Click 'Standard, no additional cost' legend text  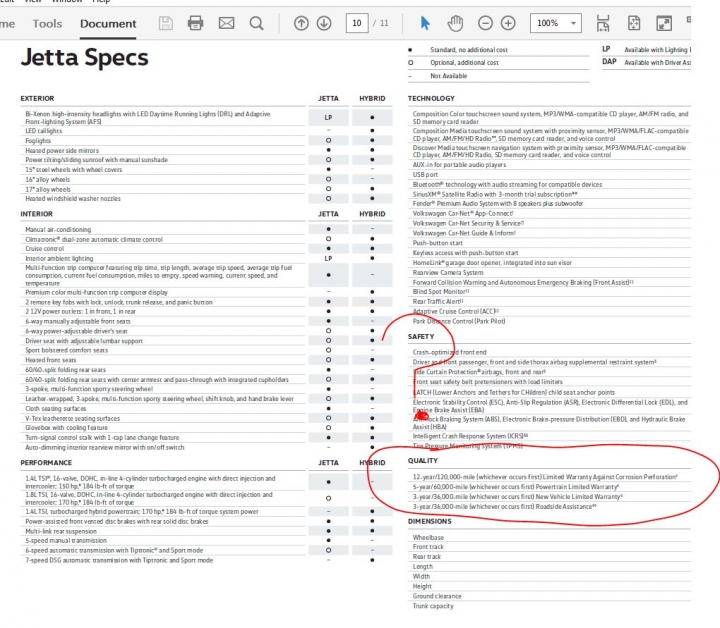[x=469, y=50]
